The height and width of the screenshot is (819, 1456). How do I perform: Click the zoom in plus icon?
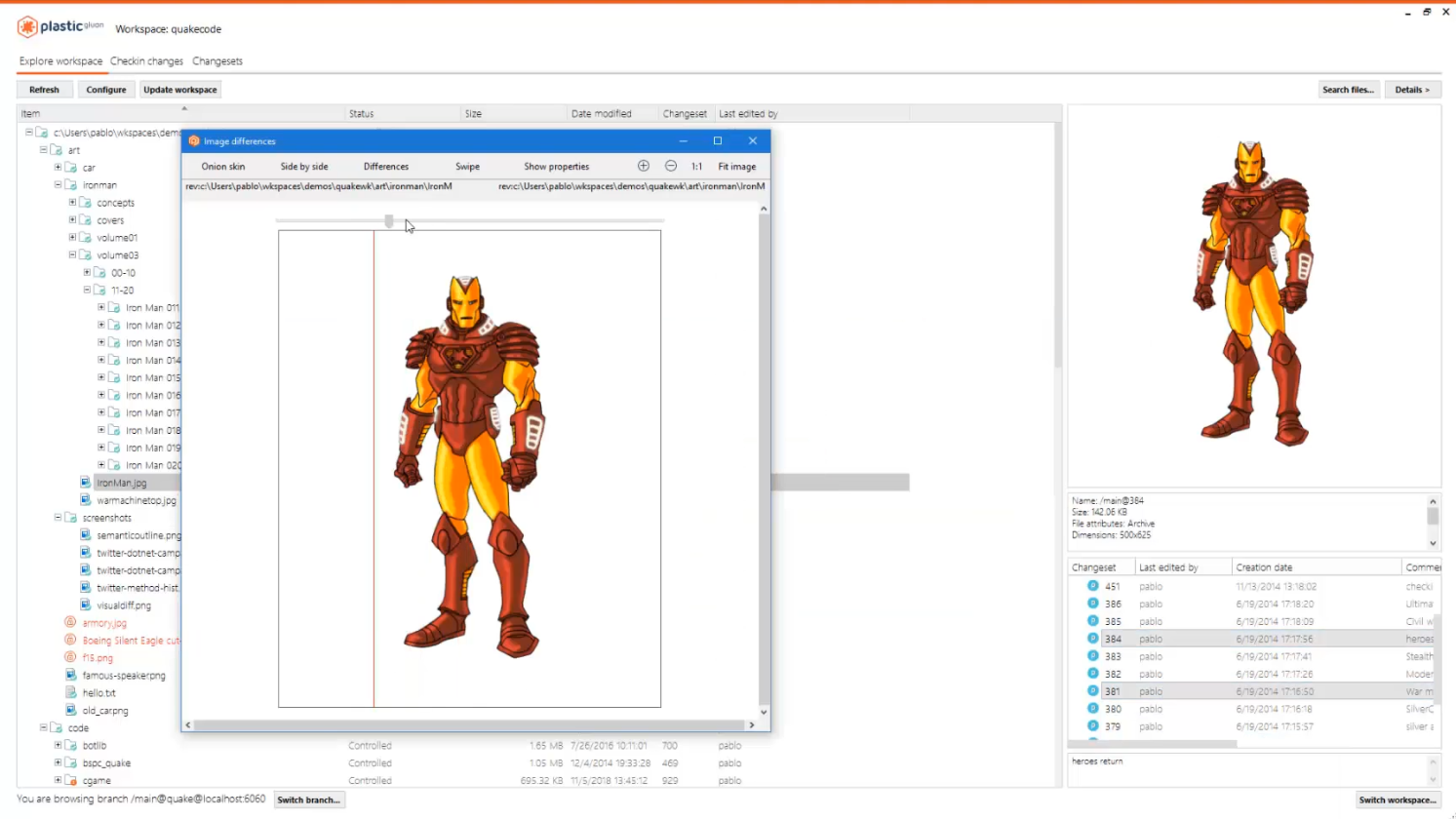643,166
